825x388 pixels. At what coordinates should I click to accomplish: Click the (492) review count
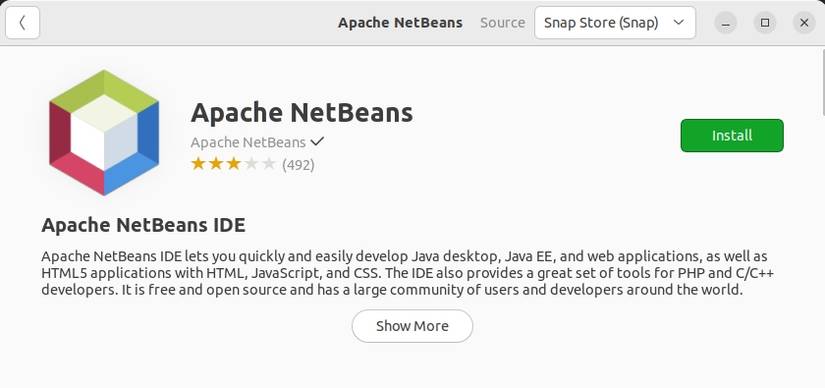coord(298,165)
